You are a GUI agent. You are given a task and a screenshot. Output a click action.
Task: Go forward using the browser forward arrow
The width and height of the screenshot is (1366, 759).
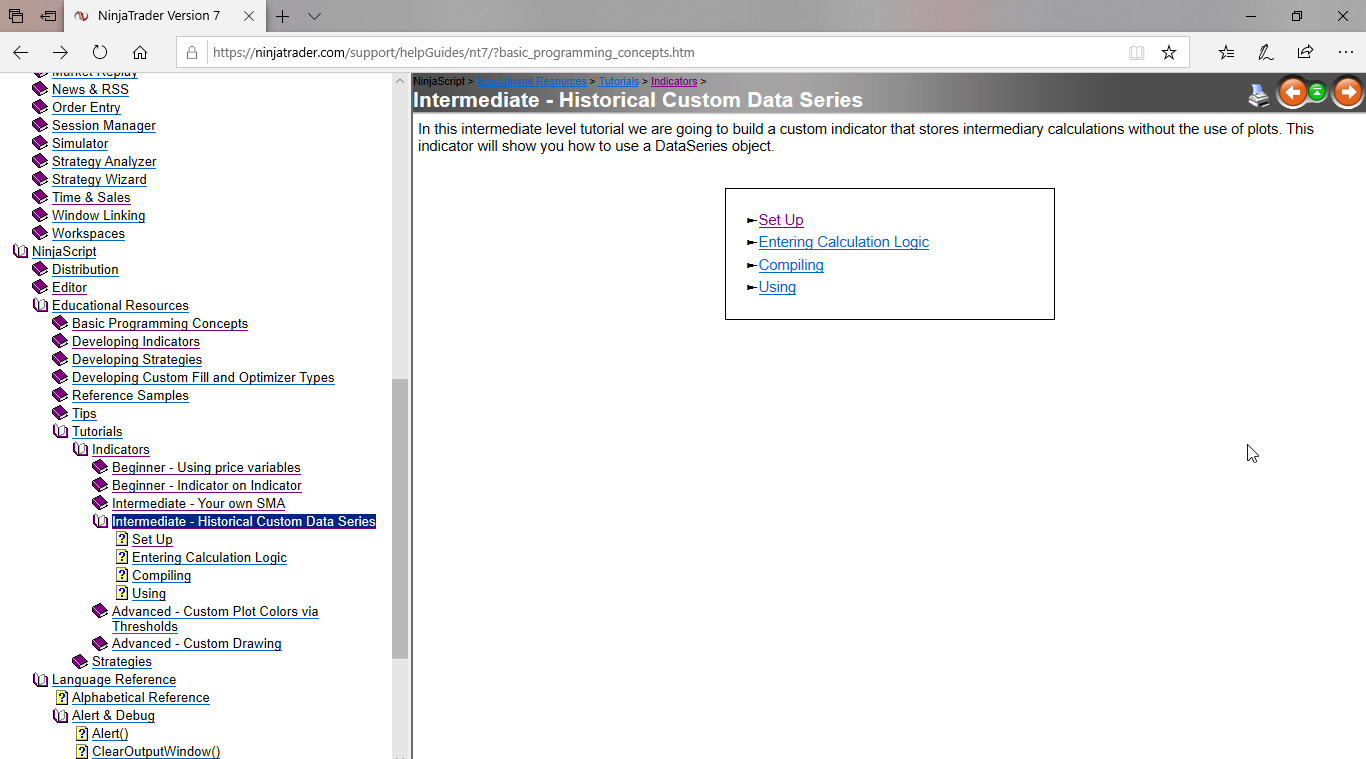point(61,52)
